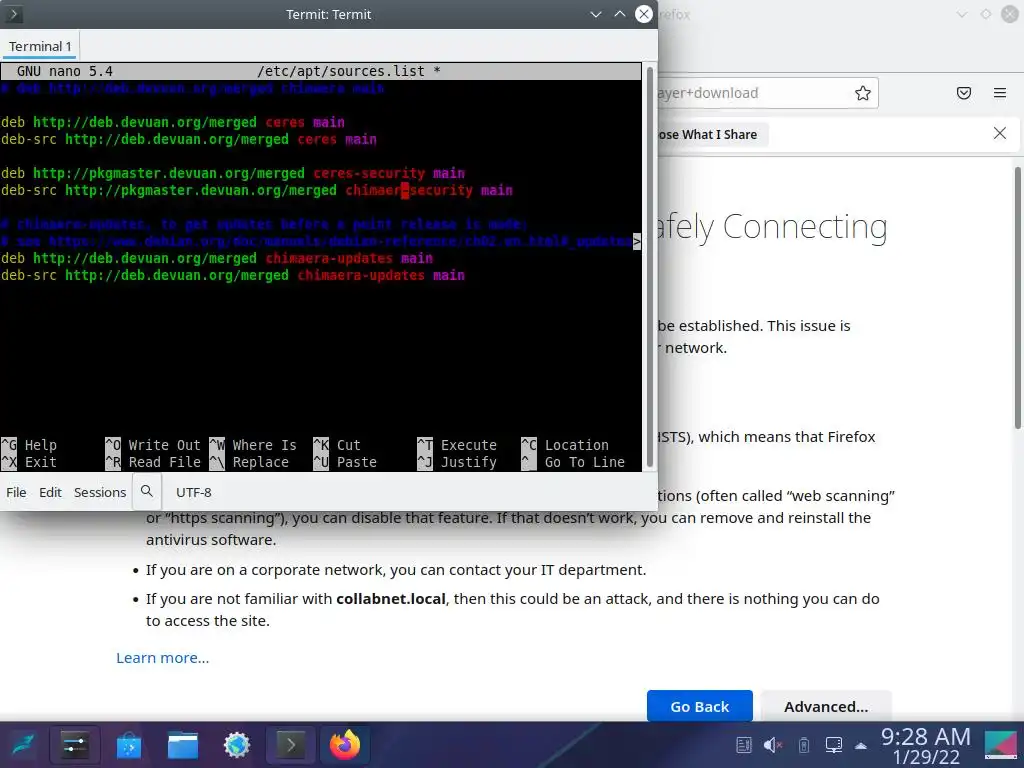1024x768 pixels.
Task: Click nano Replace shortcut label
Action: point(261,462)
